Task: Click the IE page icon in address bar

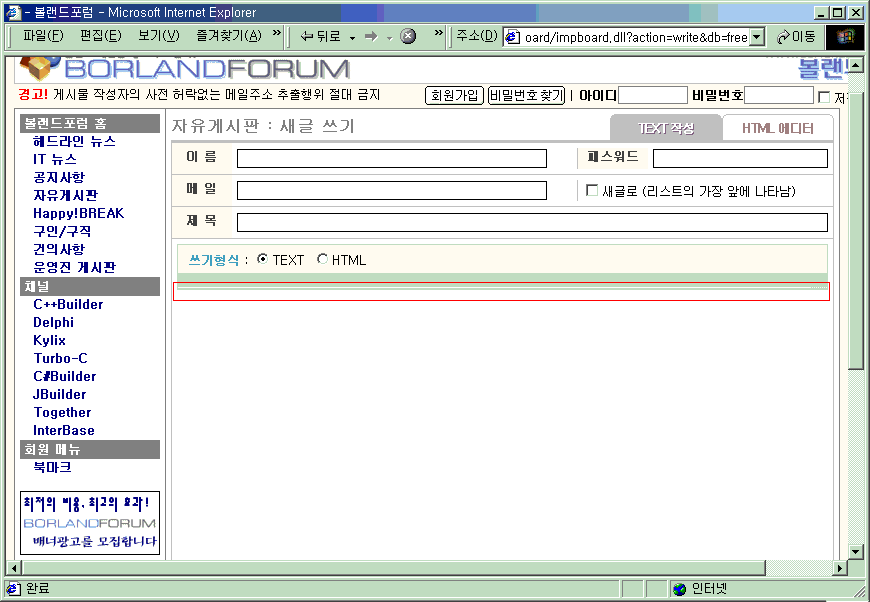Action: [x=513, y=37]
